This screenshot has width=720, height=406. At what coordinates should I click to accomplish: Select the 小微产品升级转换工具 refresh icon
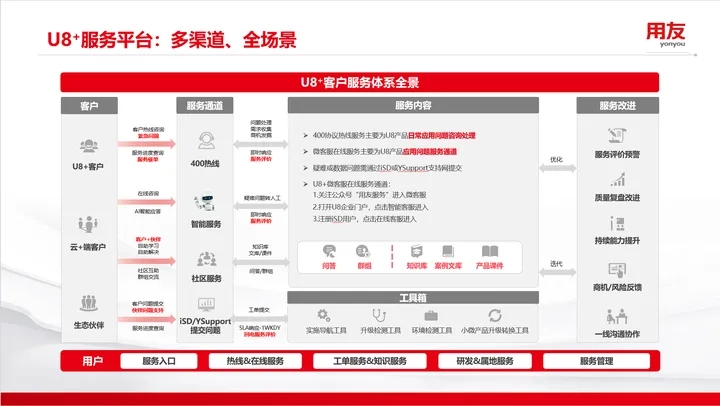[495, 316]
